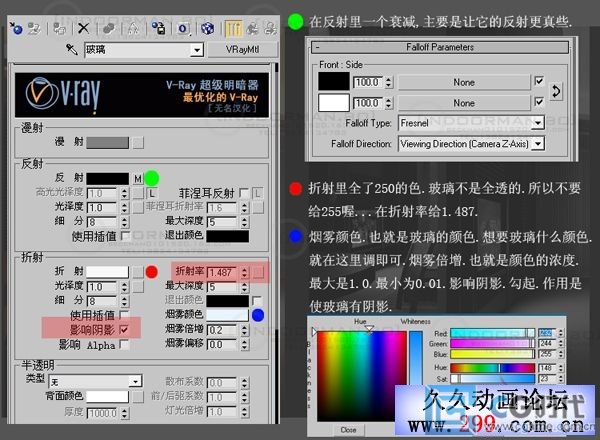Click the second None map button
This screenshot has width=600, height=440.
tap(464, 103)
